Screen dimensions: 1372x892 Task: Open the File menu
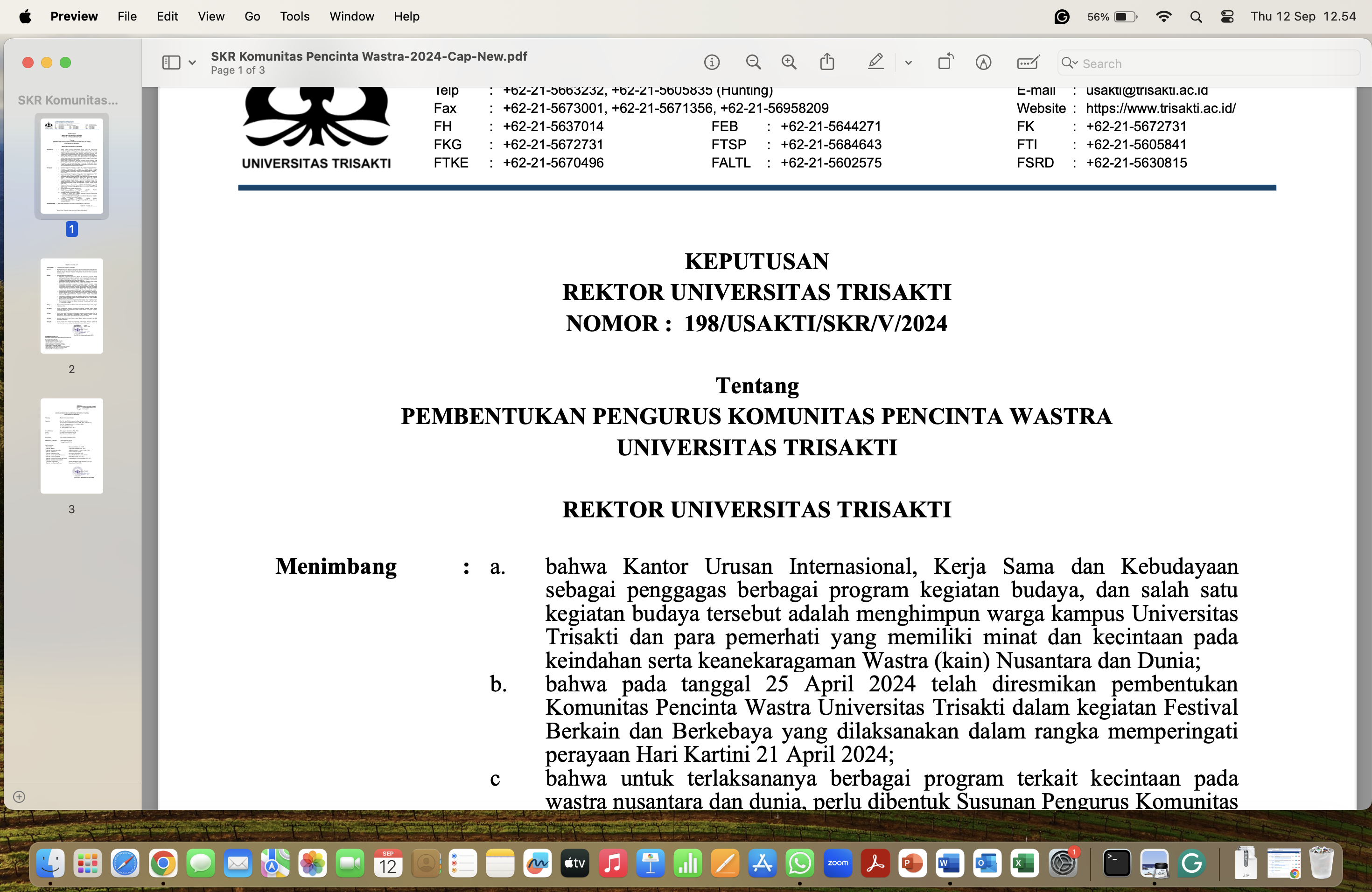point(127,16)
